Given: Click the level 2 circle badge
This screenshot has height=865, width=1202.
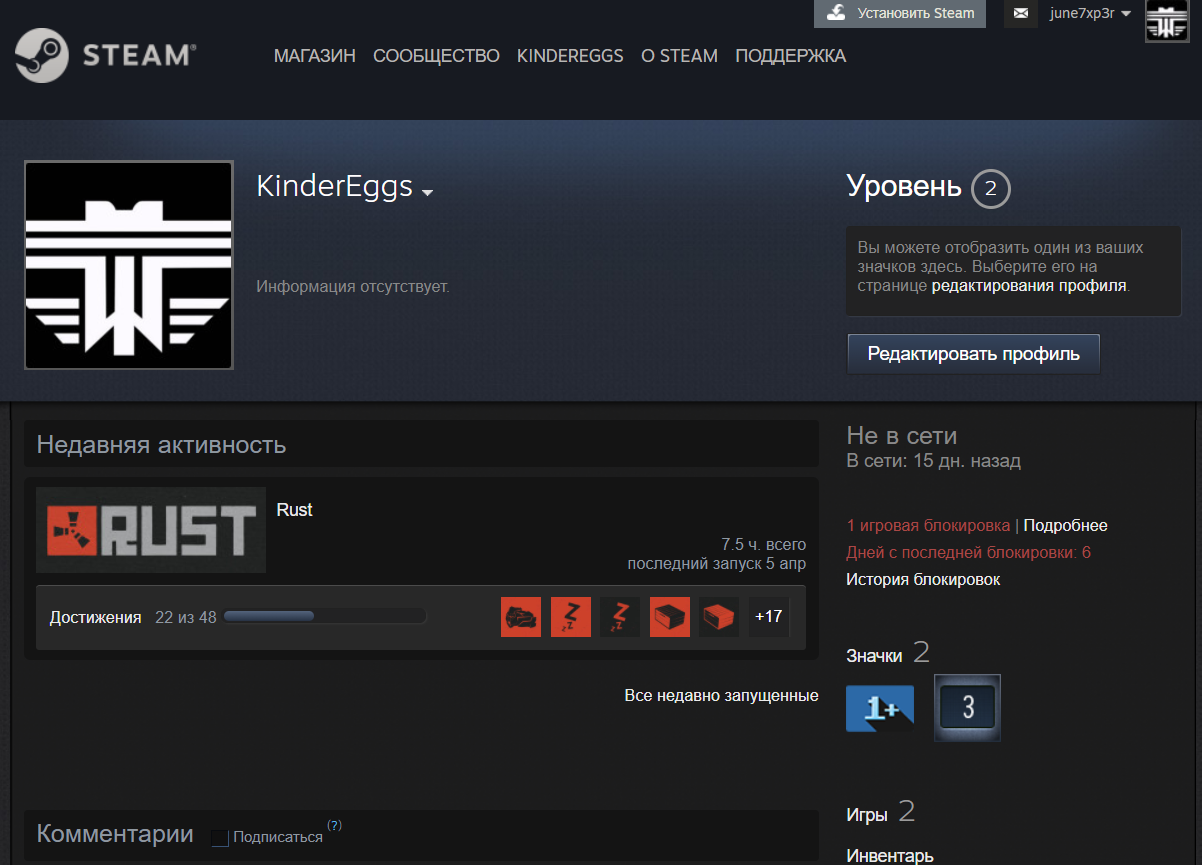Looking at the screenshot, I should coord(990,189).
